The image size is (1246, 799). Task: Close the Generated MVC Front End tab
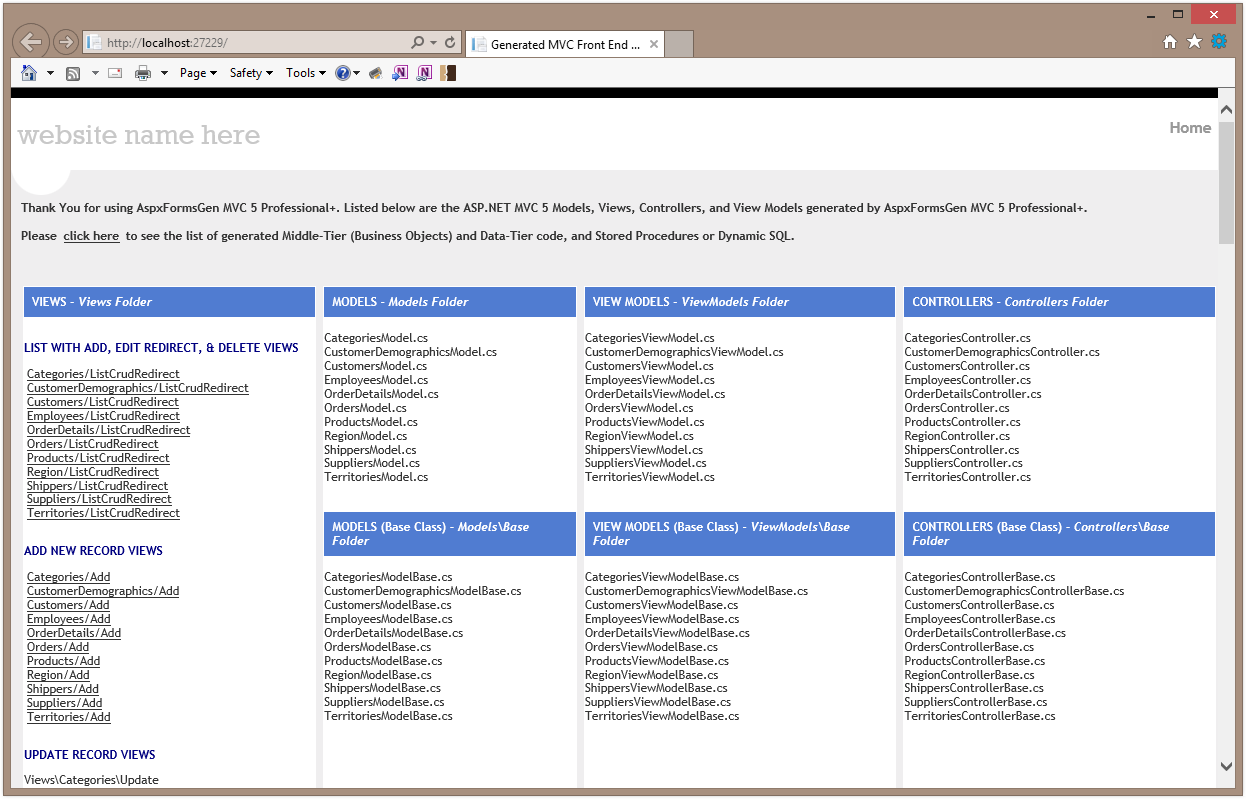tap(654, 44)
